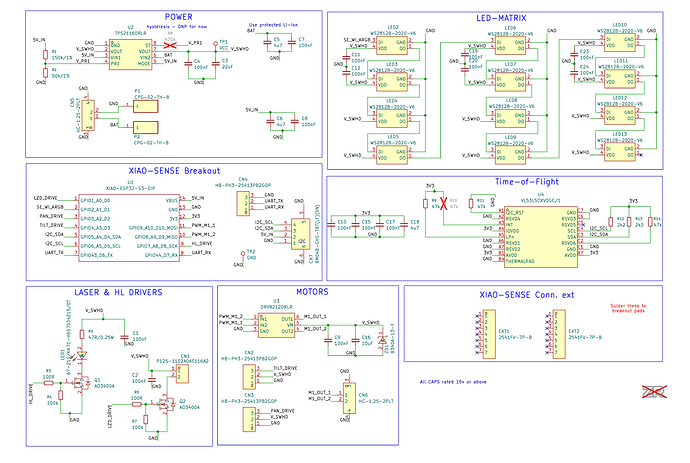690x463 pixels.
Task: Select the P1 CPG-02-TH-B connector symbol
Action: [x=146, y=106]
